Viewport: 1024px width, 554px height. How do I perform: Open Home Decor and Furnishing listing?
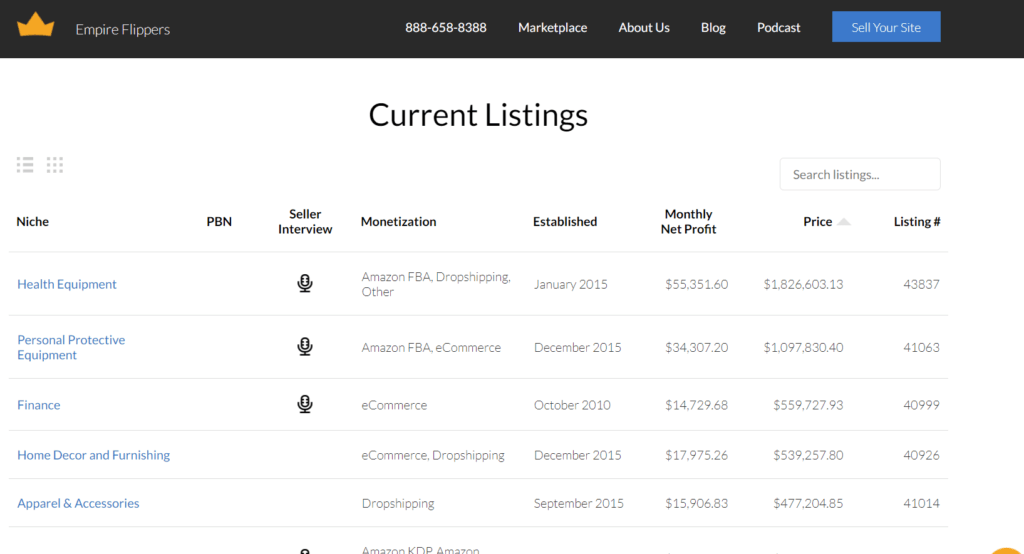click(x=93, y=455)
